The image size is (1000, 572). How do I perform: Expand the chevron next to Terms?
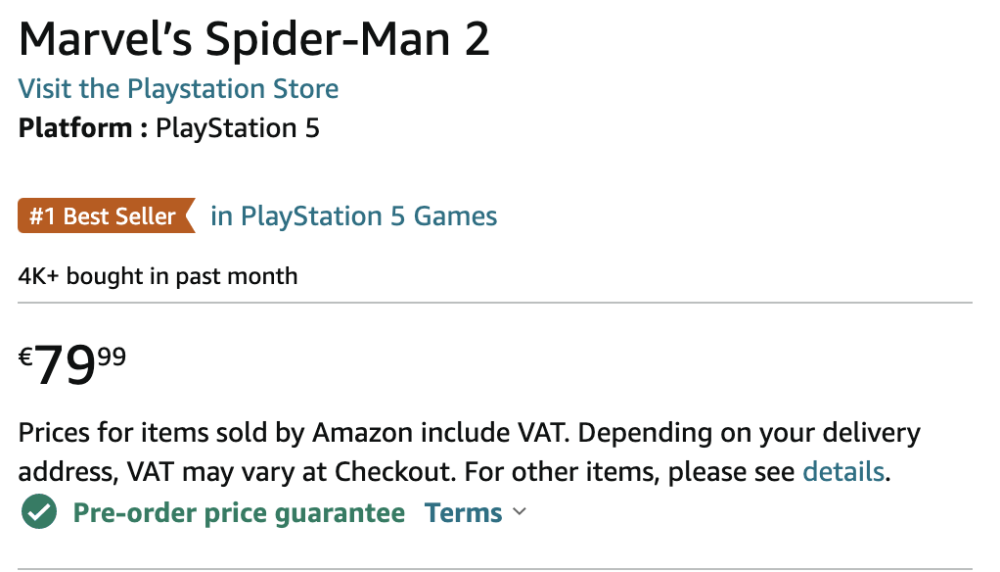pos(519,513)
